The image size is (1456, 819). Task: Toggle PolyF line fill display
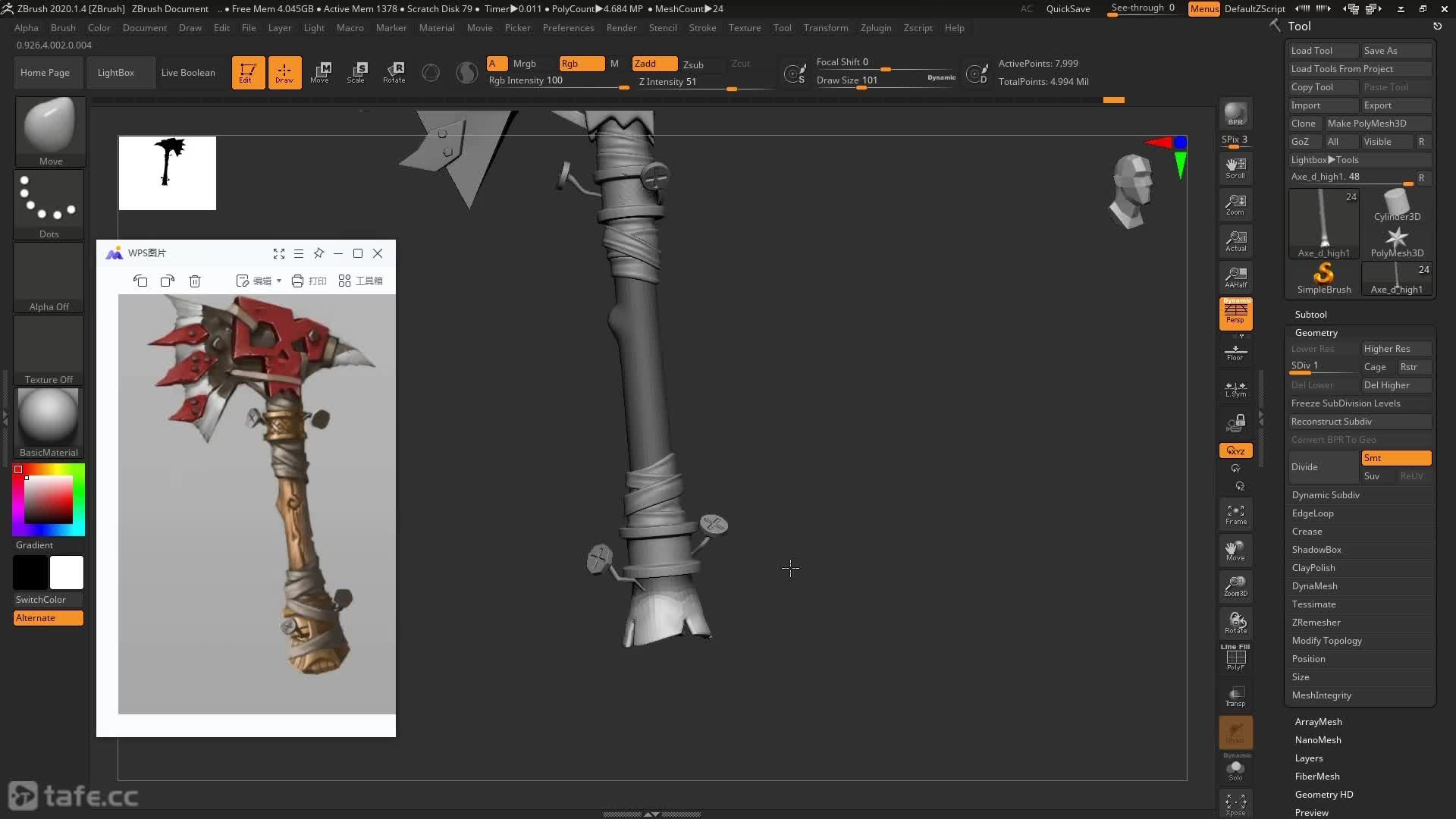click(1235, 657)
